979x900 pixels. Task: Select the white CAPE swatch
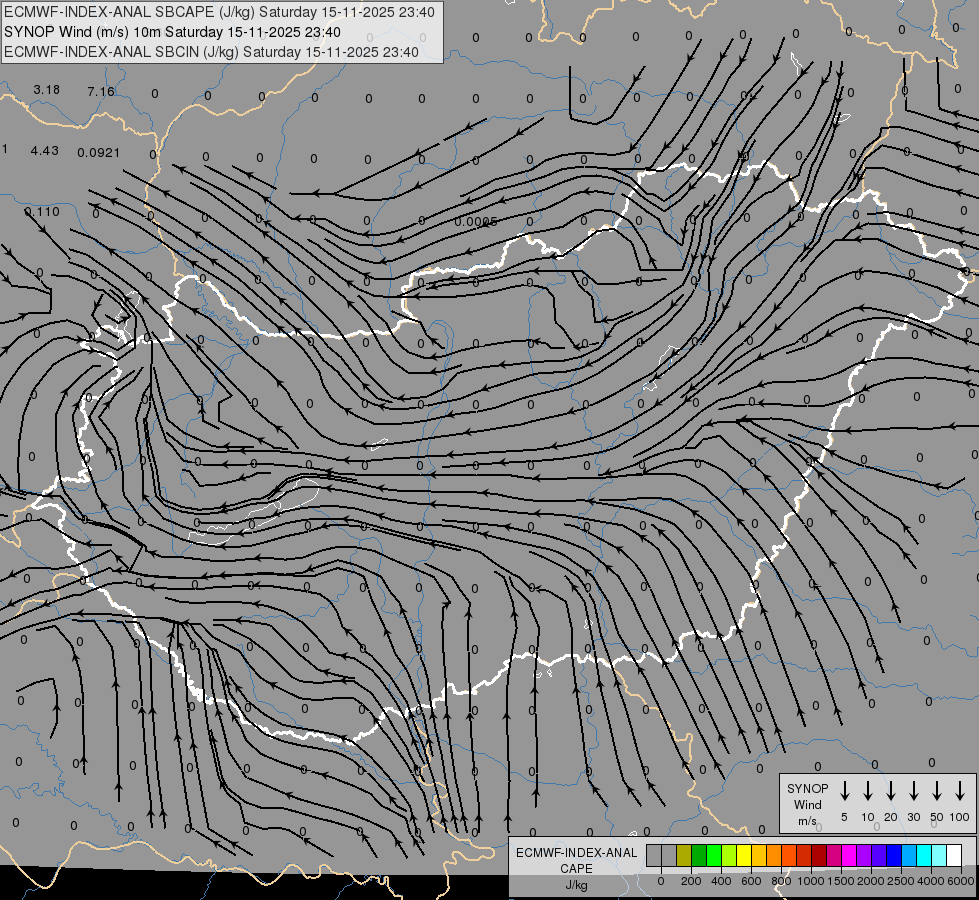point(954,855)
